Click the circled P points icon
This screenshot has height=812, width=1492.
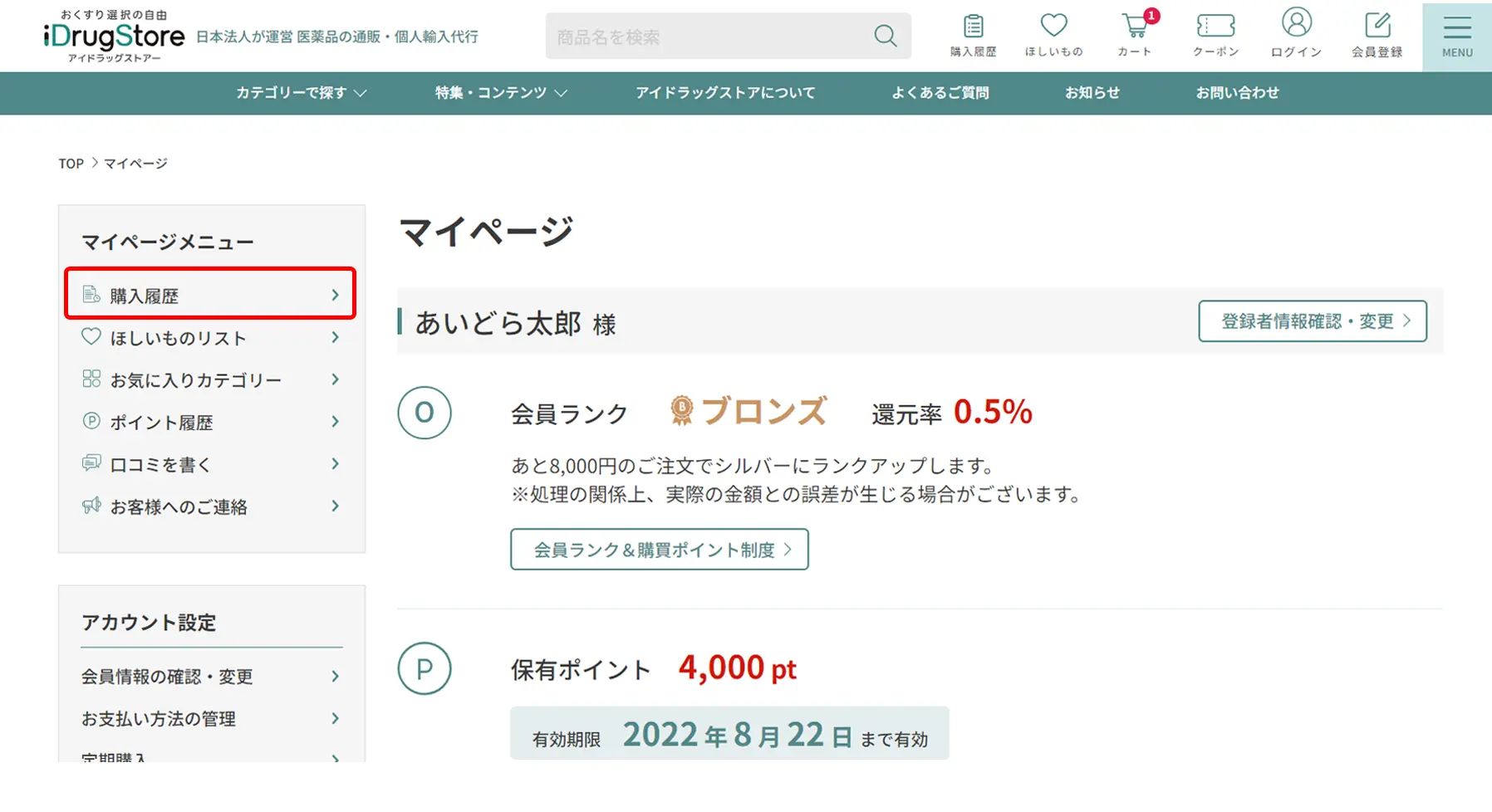coord(425,668)
